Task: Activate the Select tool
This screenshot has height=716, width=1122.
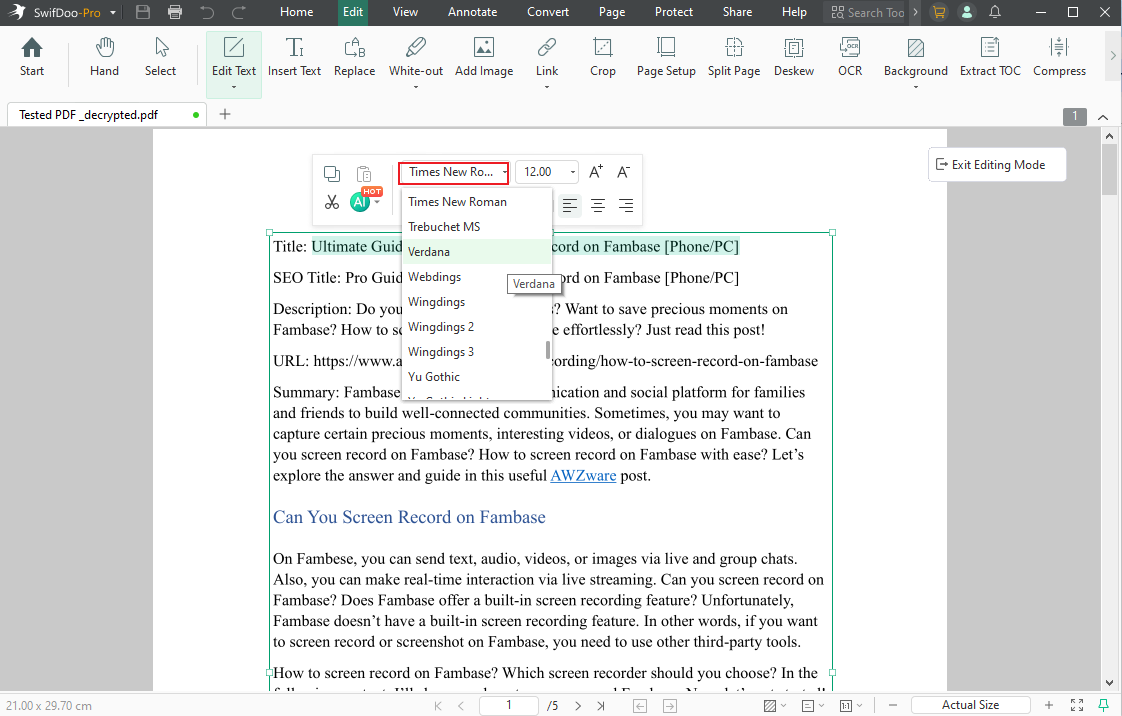Action: pyautogui.click(x=160, y=57)
